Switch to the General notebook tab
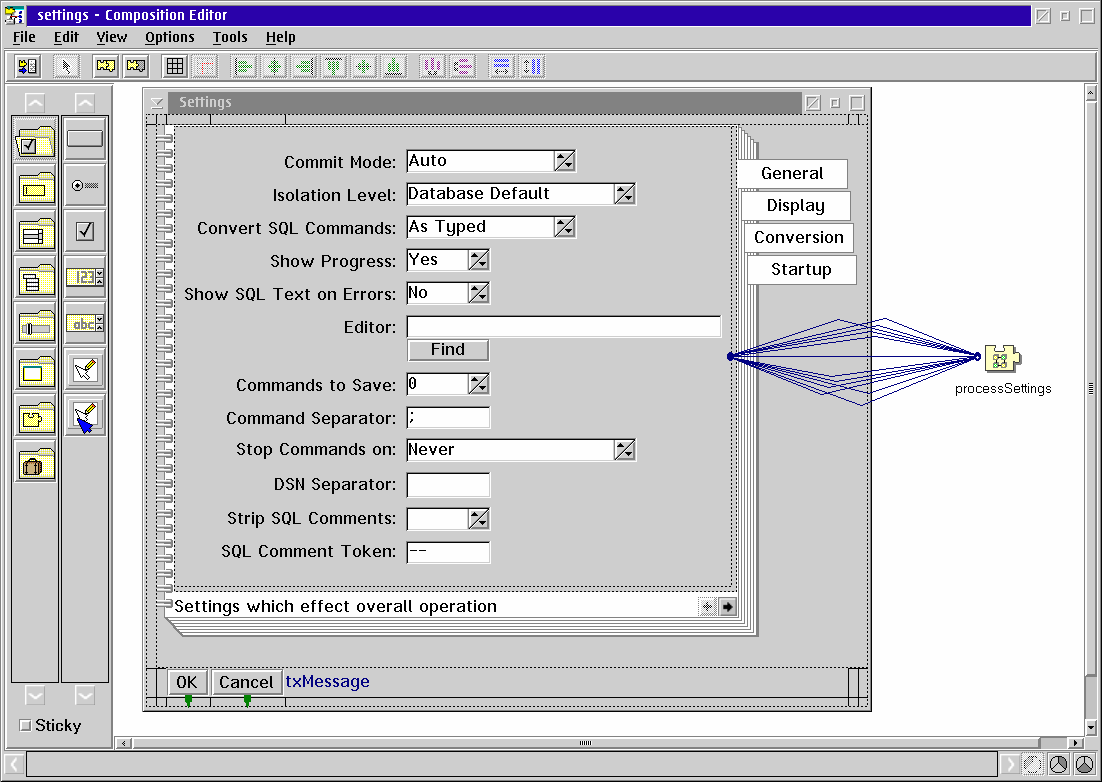This screenshot has width=1102, height=782. tap(792, 174)
